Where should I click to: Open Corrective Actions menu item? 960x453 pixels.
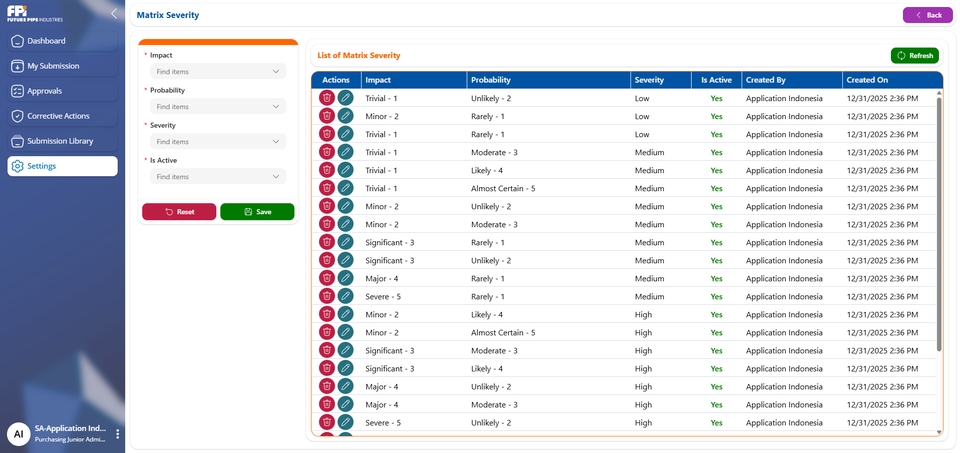click(62, 116)
